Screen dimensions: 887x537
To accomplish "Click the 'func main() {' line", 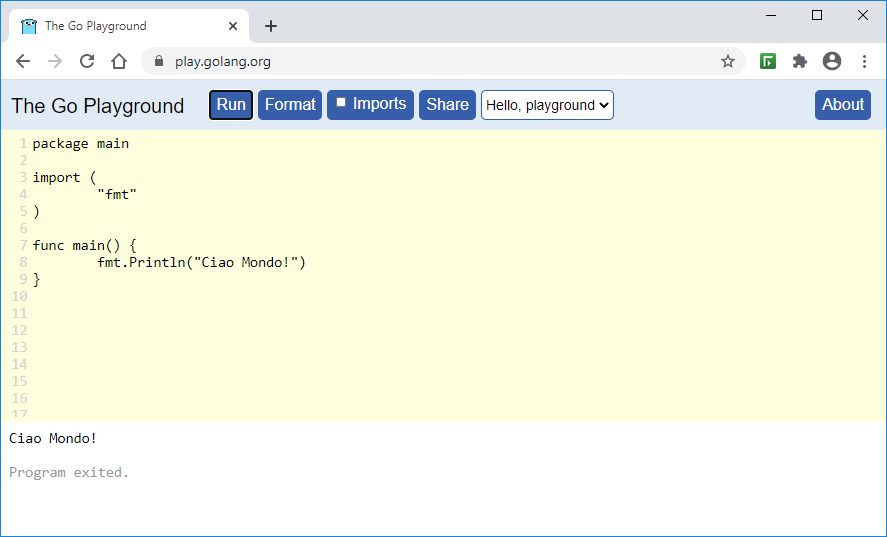I will 85,246.
